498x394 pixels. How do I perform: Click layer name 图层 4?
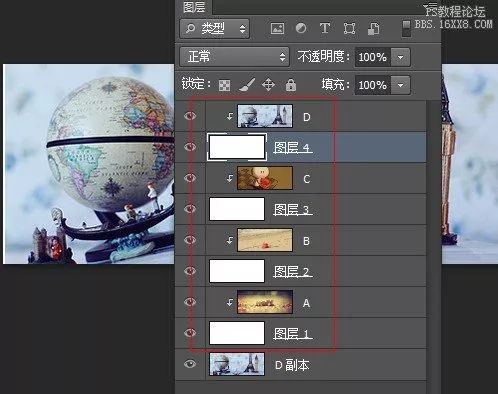click(x=292, y=147)
